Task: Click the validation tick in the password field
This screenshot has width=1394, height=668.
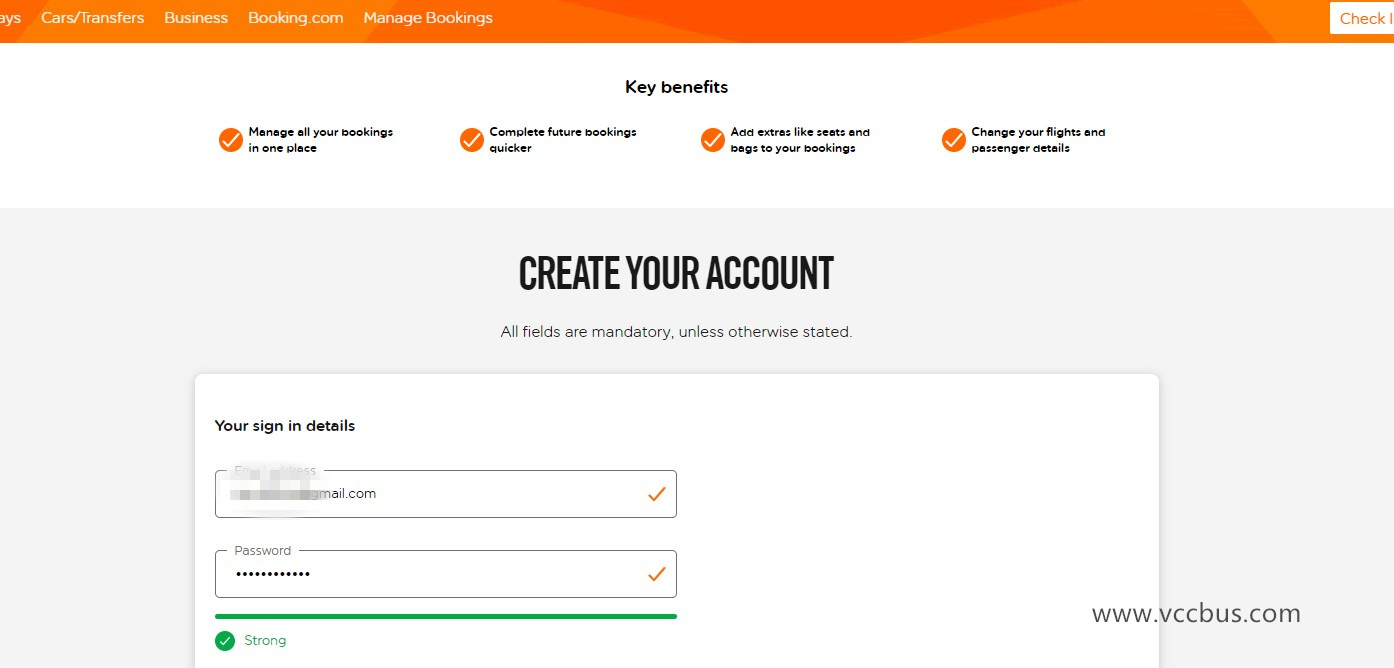Action: pyautogui.click(x=657, y=574)
